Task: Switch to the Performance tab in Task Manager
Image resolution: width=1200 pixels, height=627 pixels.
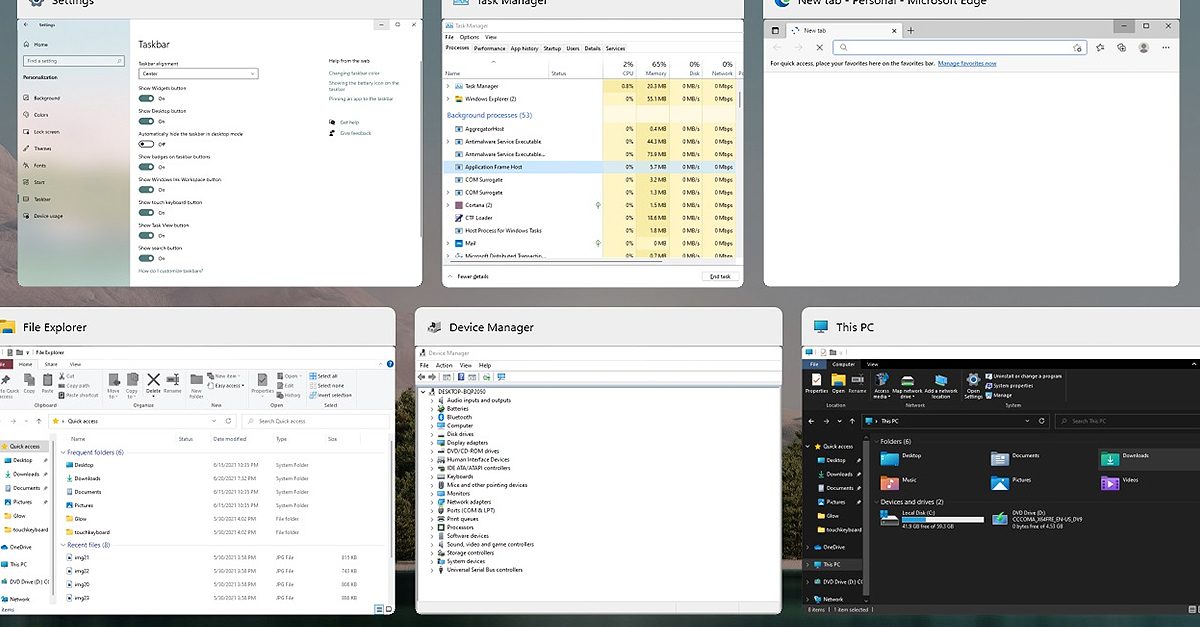Action: 489,47
